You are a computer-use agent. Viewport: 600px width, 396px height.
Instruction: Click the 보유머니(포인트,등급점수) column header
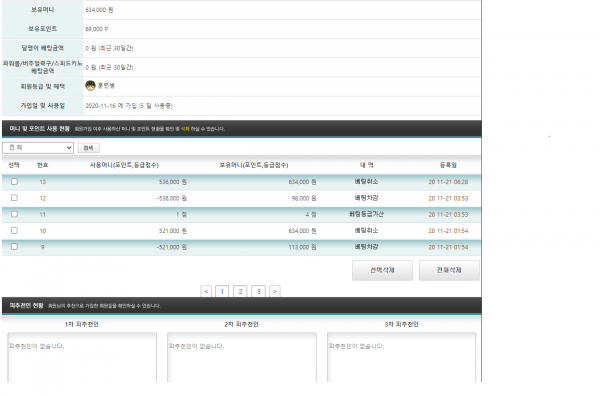click(x=254, y=165)
